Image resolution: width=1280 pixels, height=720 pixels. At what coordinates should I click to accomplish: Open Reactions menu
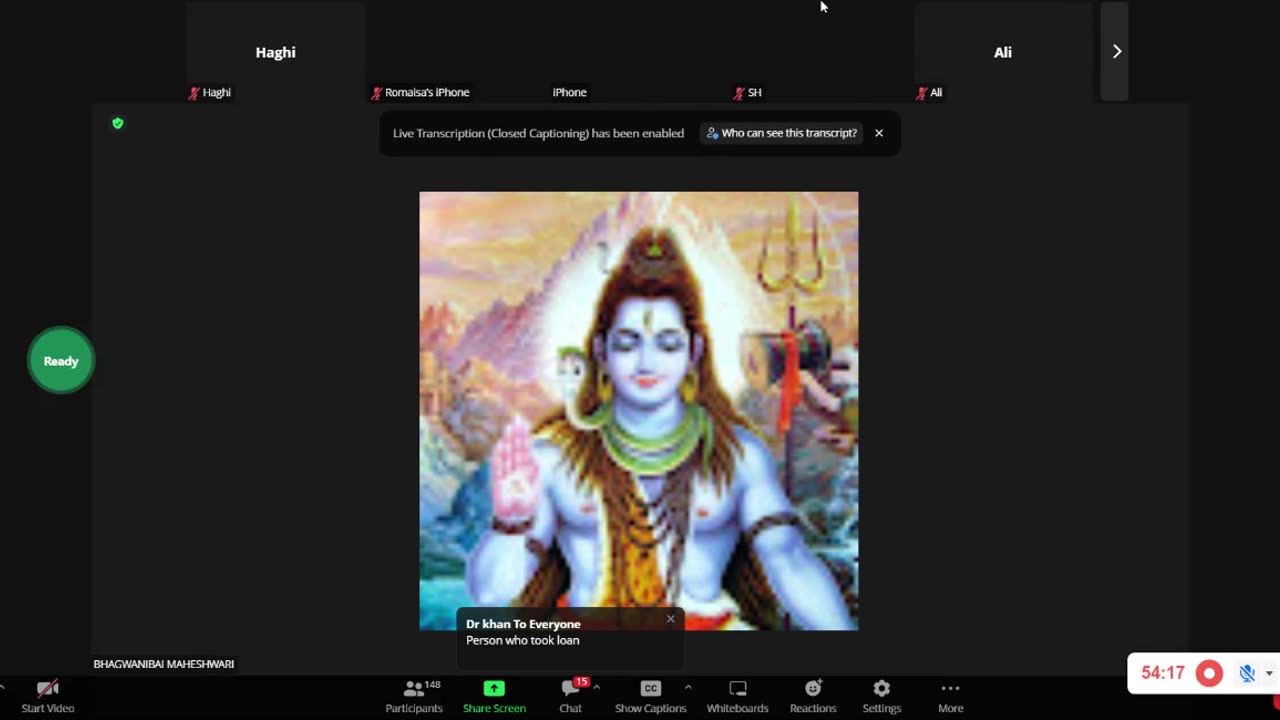(813, 697)
